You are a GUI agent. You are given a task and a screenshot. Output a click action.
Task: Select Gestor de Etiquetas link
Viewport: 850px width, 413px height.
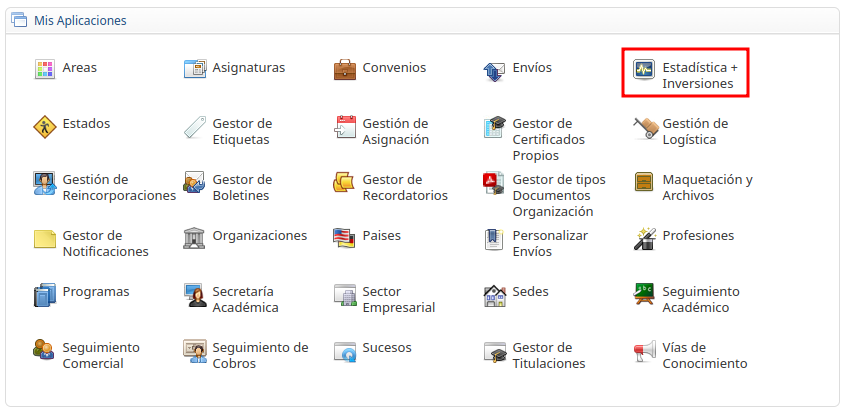pos(242,132)
